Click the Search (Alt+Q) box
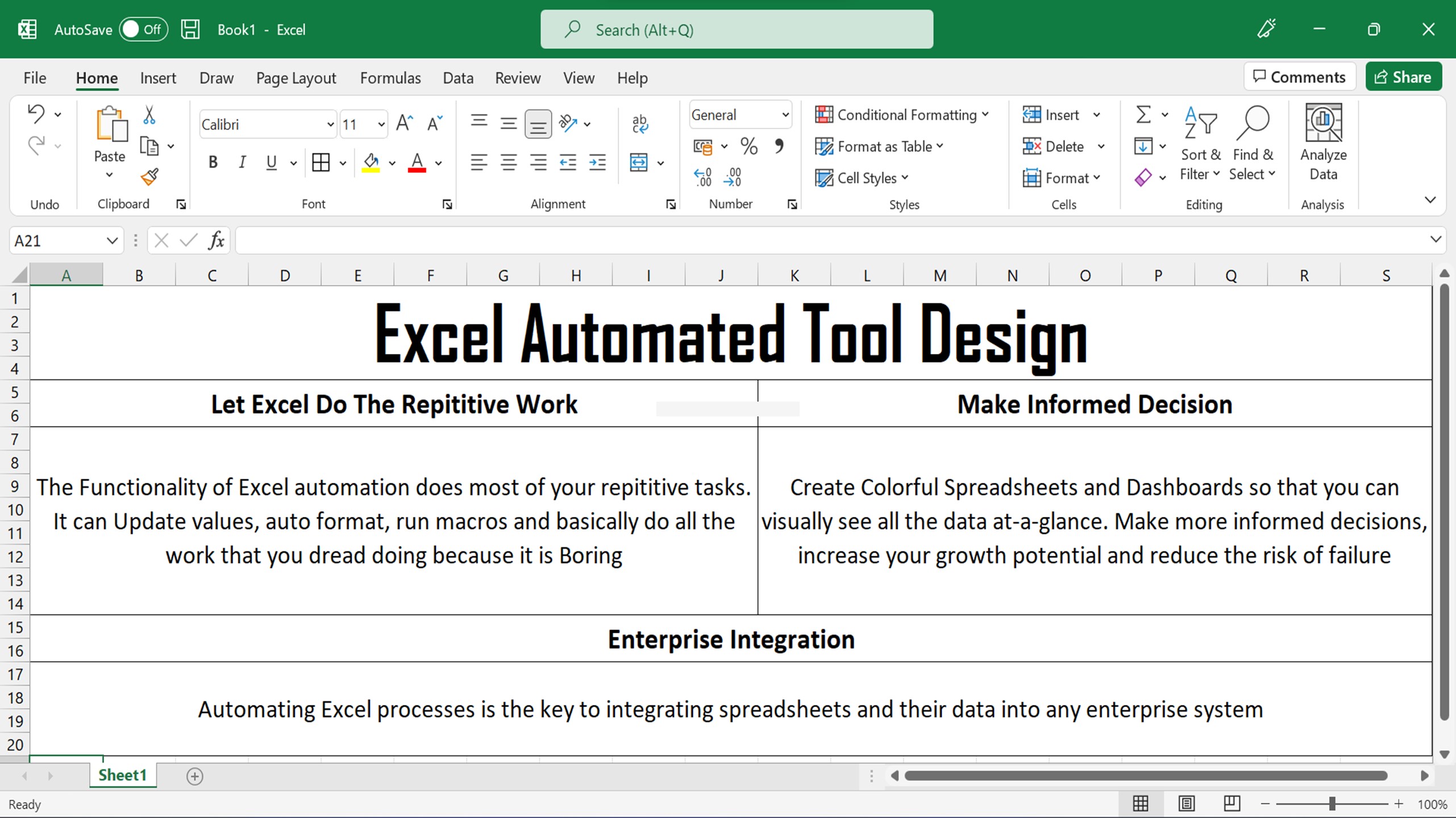 [737, 30]
